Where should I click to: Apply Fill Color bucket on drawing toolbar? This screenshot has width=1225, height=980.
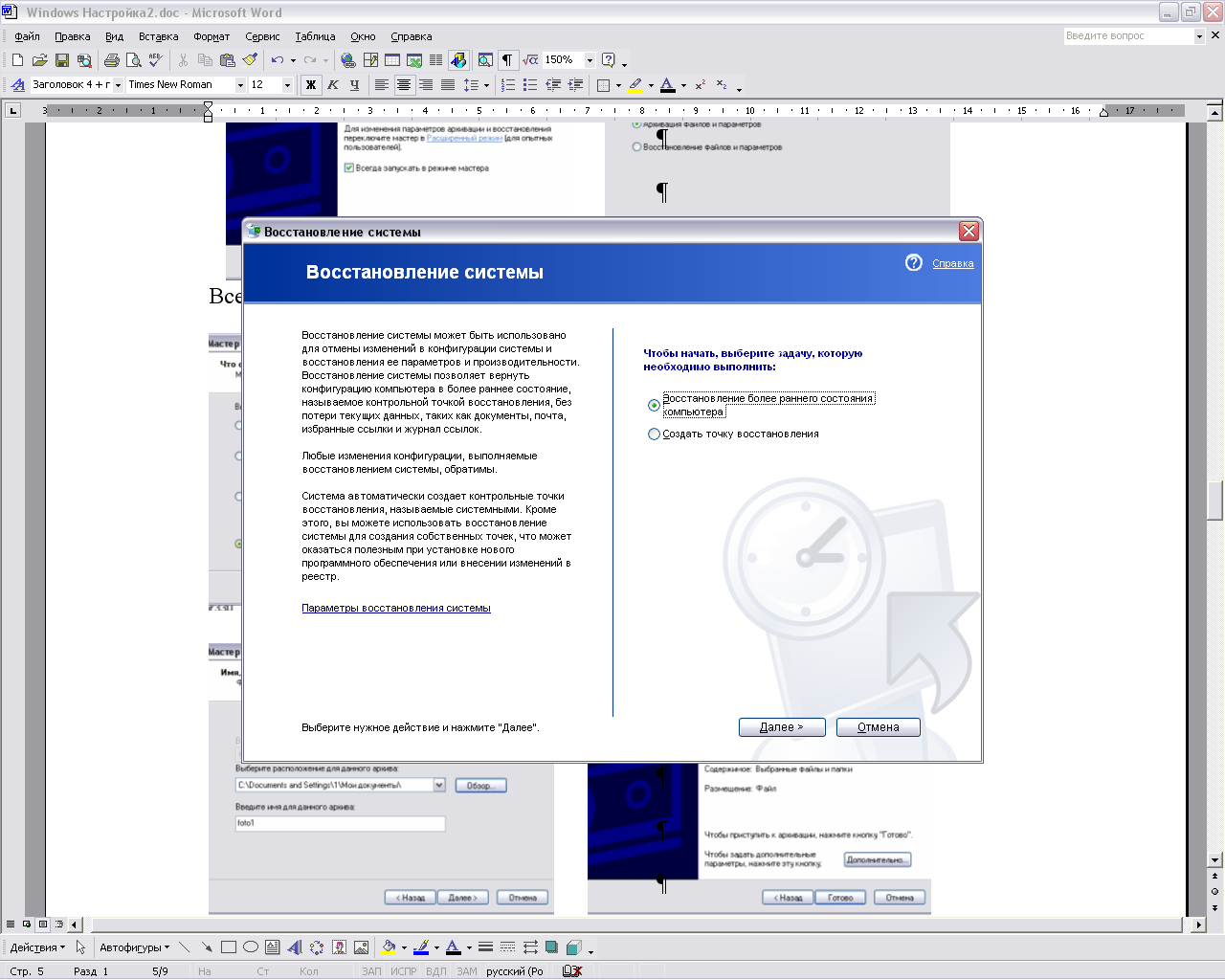point(389,947)
